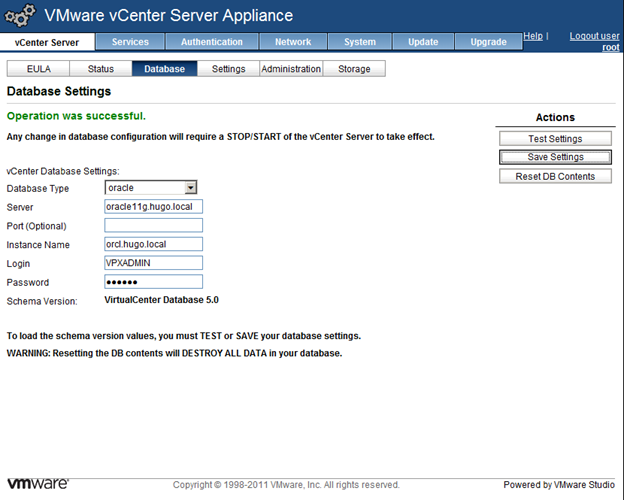
Task: Focus the Port (Optional) field
Action: [153, 225]
